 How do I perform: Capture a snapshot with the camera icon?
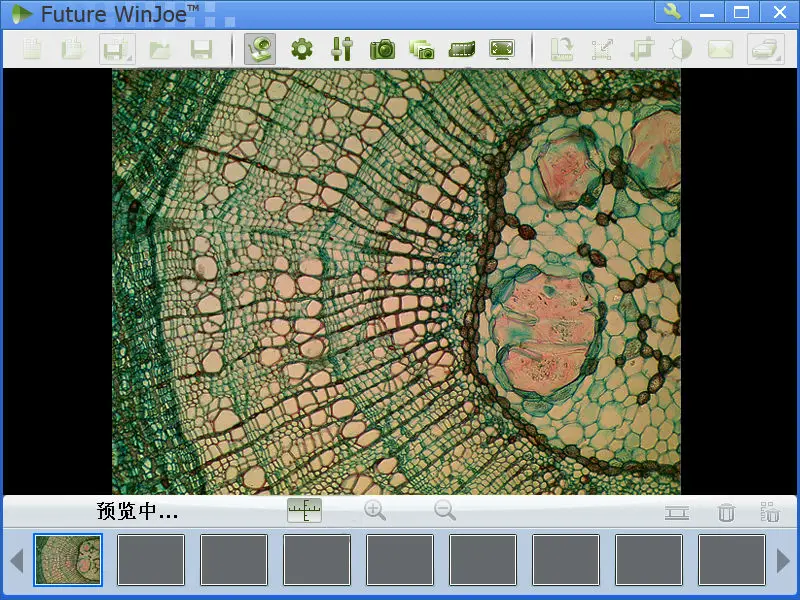(381, 47)
